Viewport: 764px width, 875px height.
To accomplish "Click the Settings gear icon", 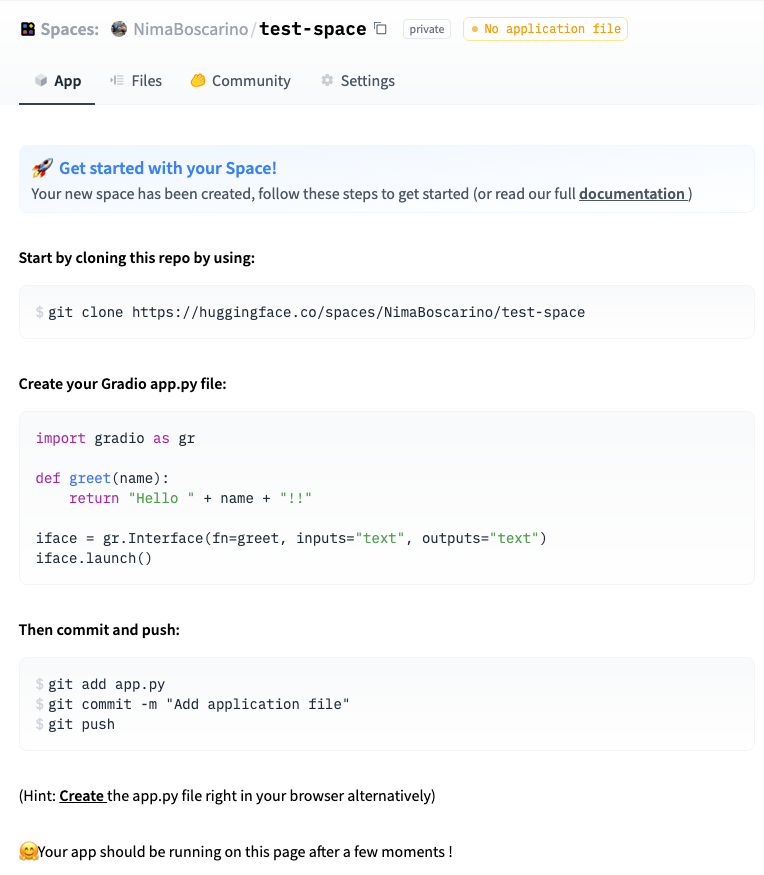I will pyautogui.click(x=327, y=80).
